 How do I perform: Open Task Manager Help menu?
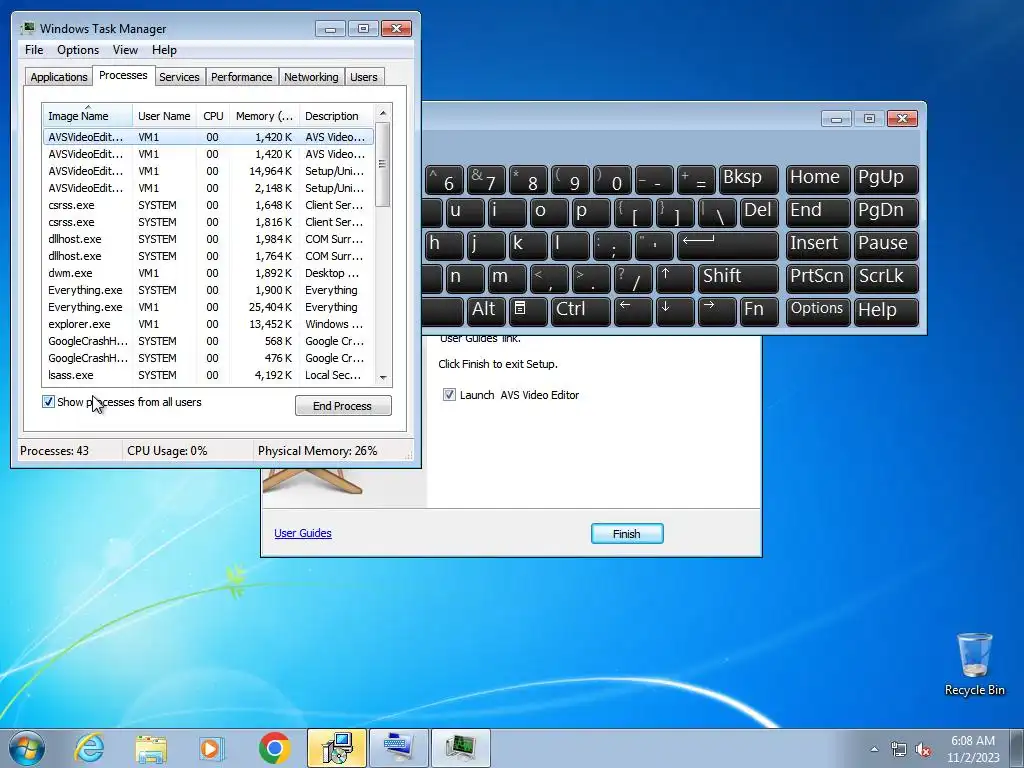[x=164, y=50]
